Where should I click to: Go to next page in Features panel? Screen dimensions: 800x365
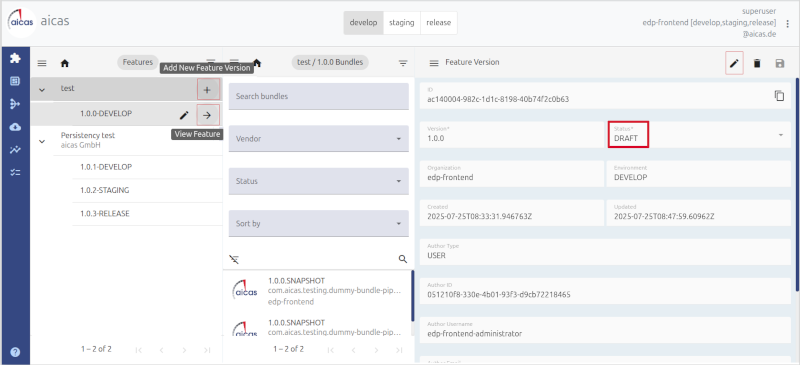(x=184, y=350)
